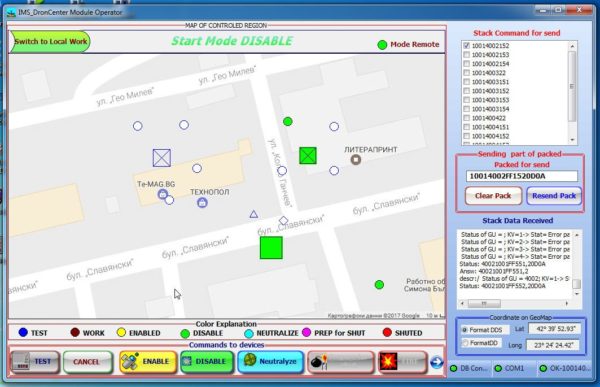Image resolution: width=600 pixels, height=387 pixels.
Task: Click Stack Data Received scroll-down arrow
Action: pyautogui.click(x=576, y=294)
